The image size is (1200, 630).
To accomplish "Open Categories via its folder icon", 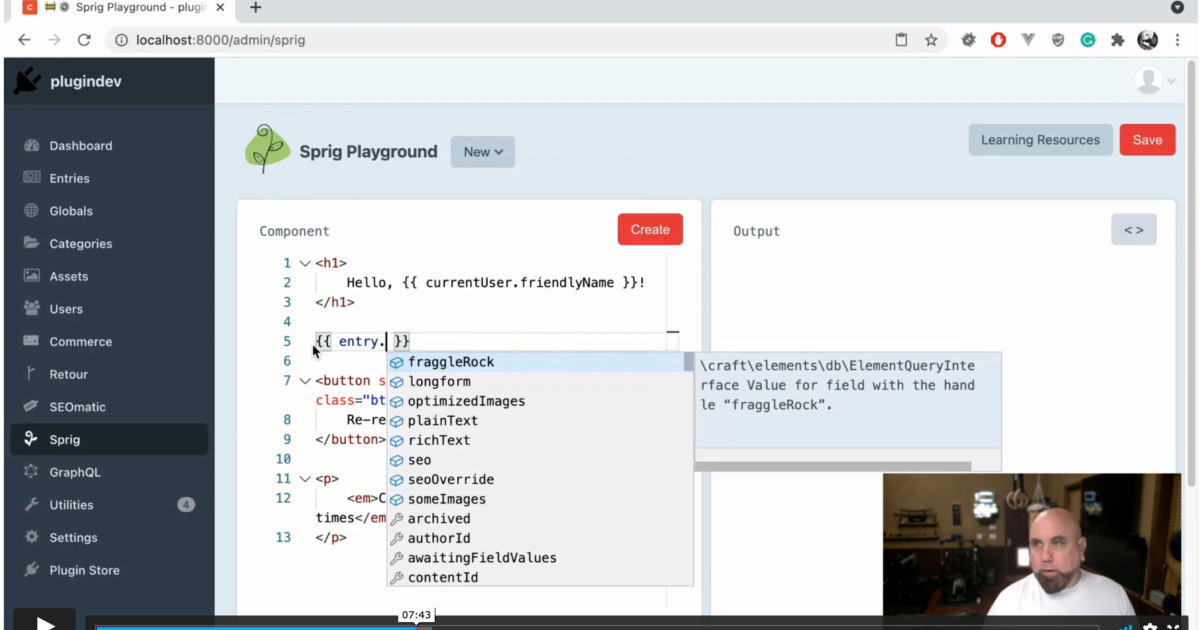I will click(31, 243).
